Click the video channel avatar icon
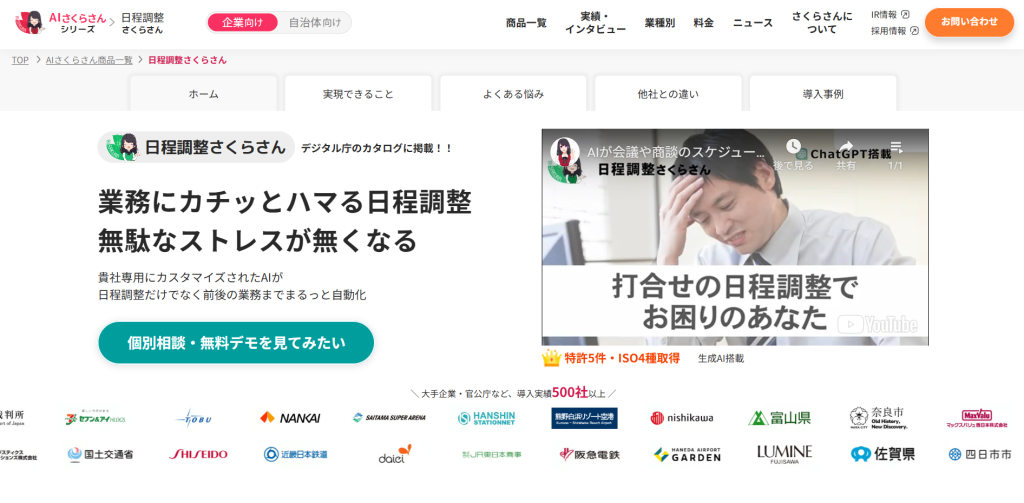 tap(565, 152)
